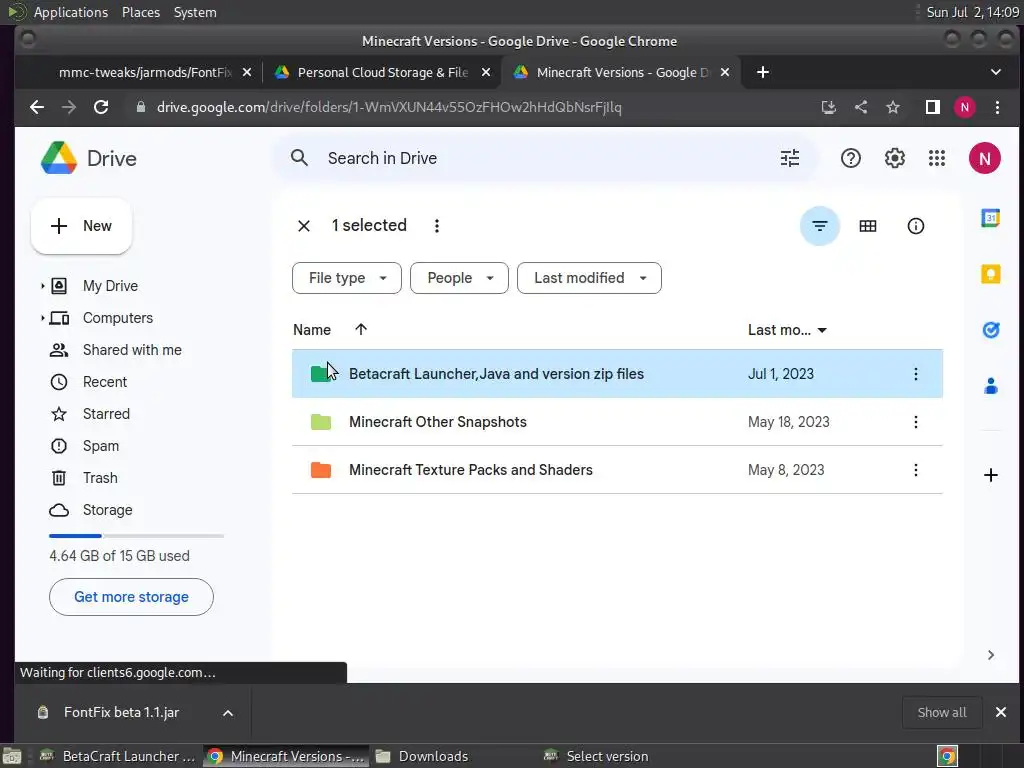The image size is (1024, 768).
Task: Toggle the filter bar button
Action: pyautogui.click(x=820, y=226)
